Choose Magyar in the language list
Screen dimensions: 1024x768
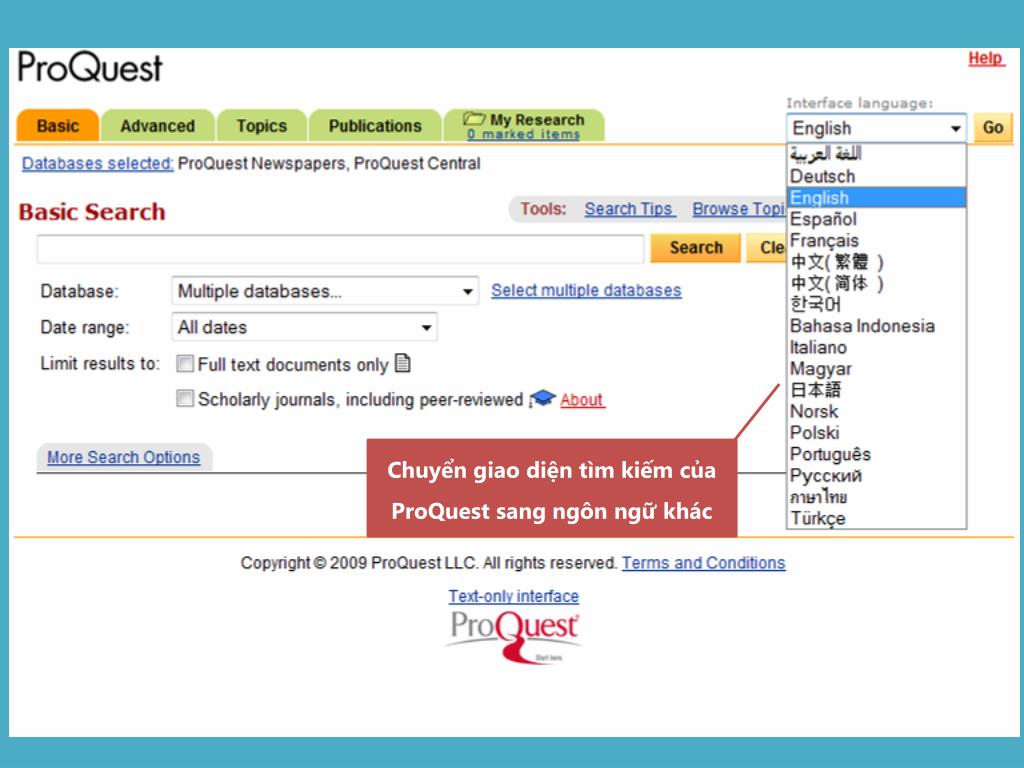tap(876, 369)
